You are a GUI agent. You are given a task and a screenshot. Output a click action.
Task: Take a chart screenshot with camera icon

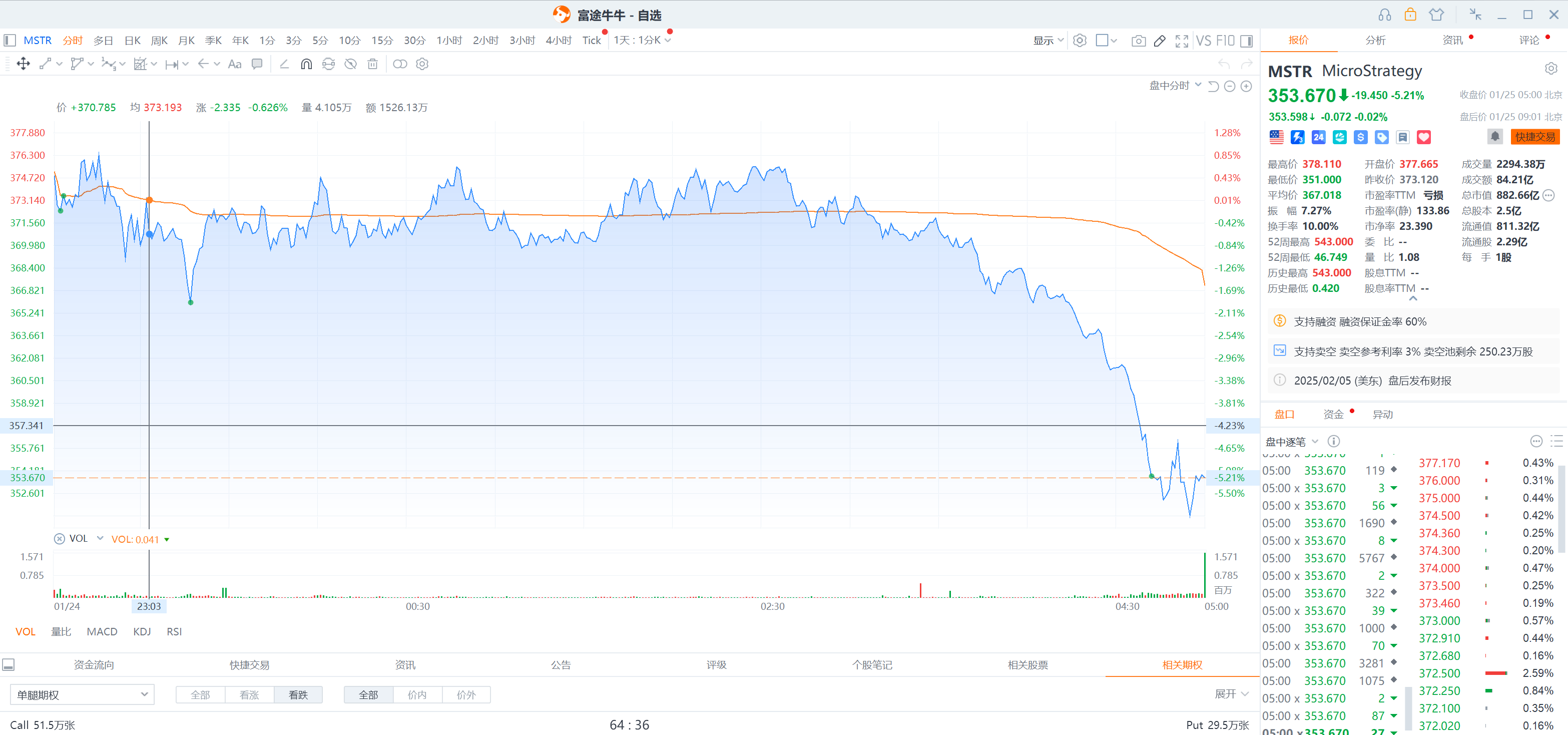1138,41
